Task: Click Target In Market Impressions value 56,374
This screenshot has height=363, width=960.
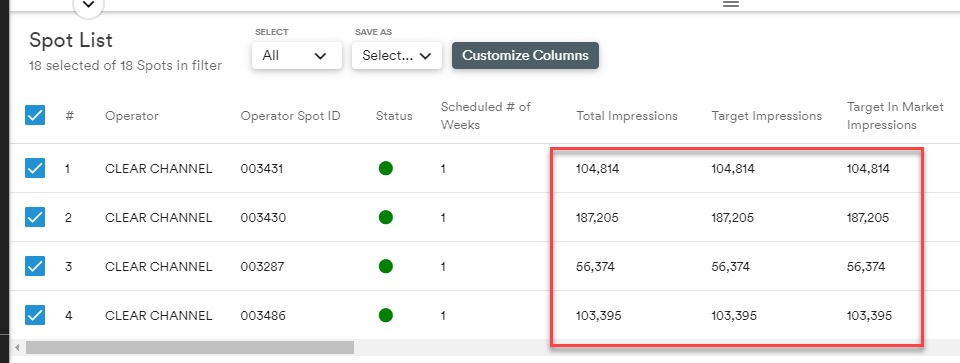Action: coord(866,267)
